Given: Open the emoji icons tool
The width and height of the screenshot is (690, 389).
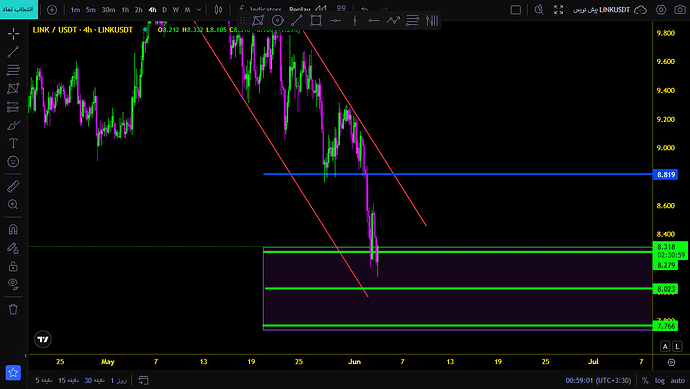Looking at the screenshot, I should [13, 161].
